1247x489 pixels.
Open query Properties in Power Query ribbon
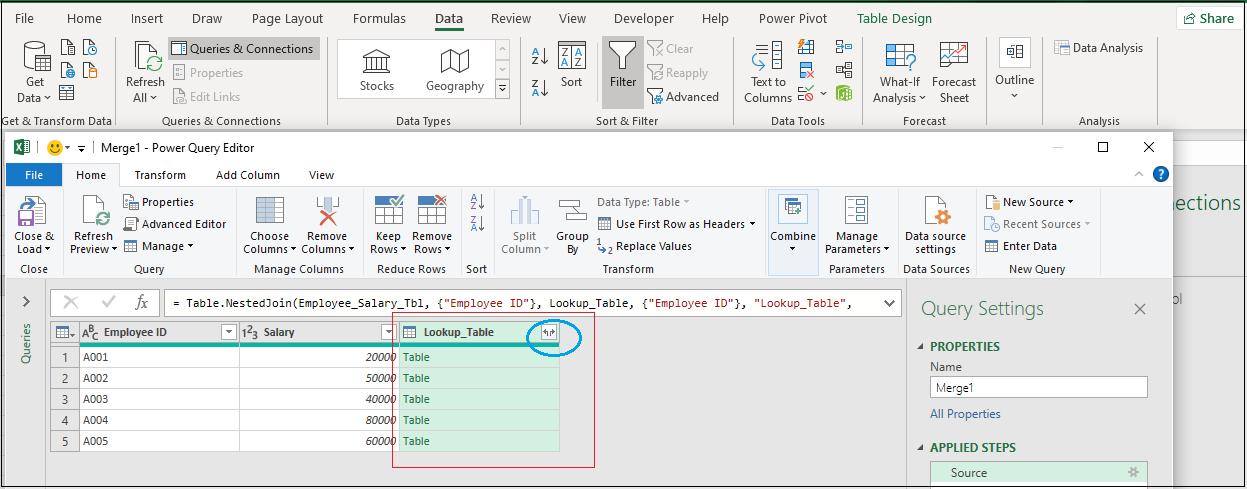159,202
